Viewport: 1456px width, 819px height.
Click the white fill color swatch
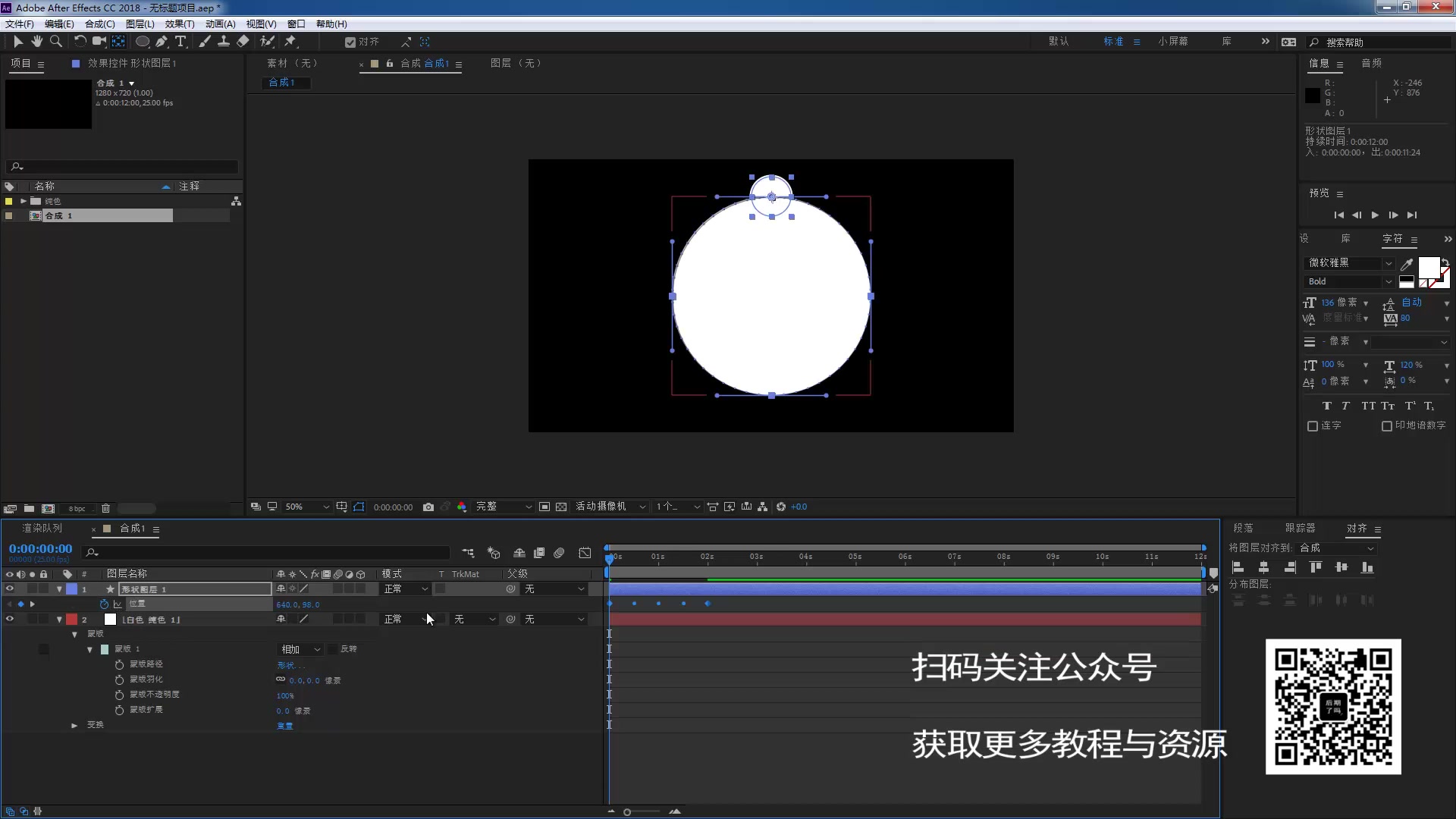(x=1428, y=267)
